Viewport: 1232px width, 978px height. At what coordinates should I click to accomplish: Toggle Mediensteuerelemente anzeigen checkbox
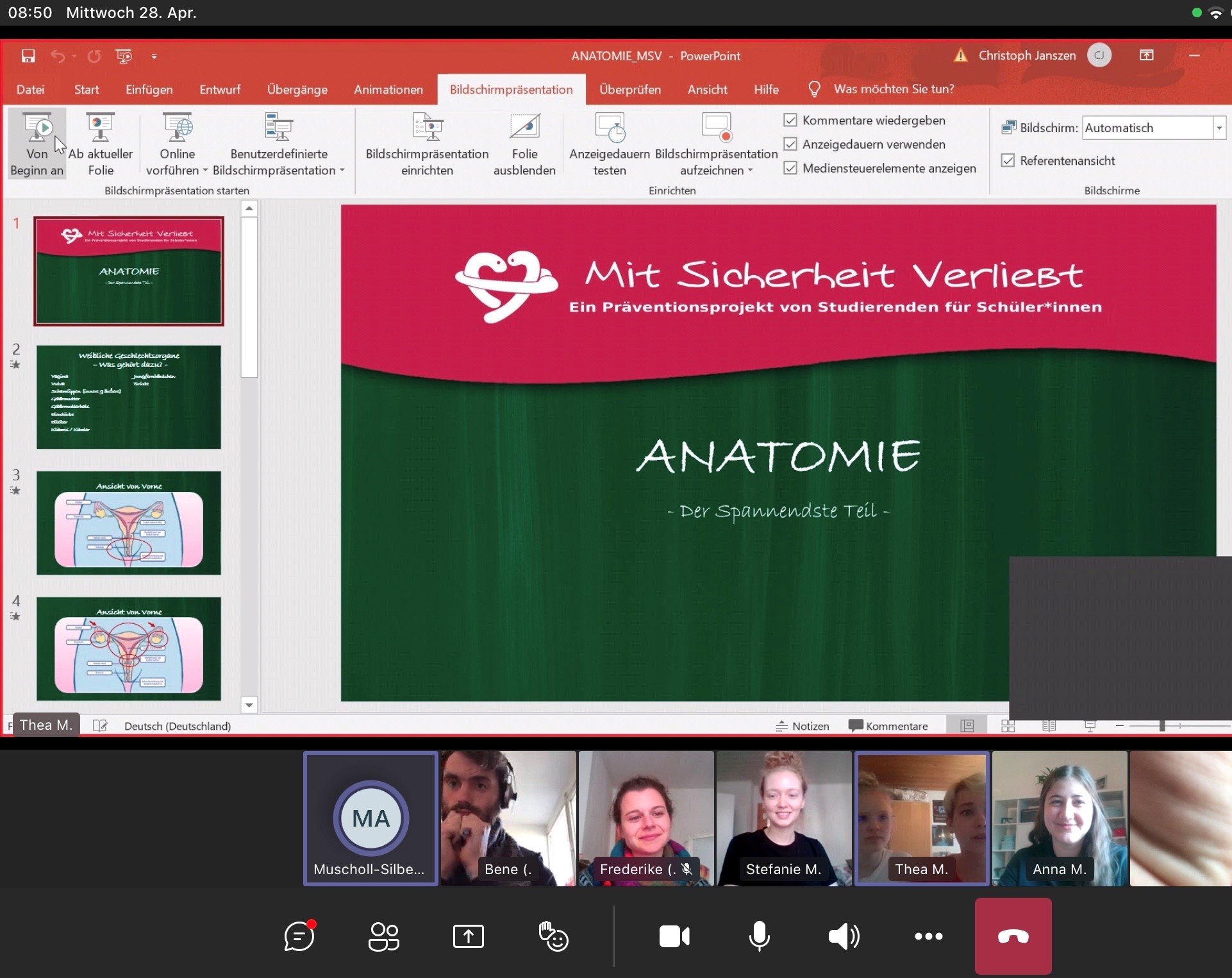coord(790,168)
